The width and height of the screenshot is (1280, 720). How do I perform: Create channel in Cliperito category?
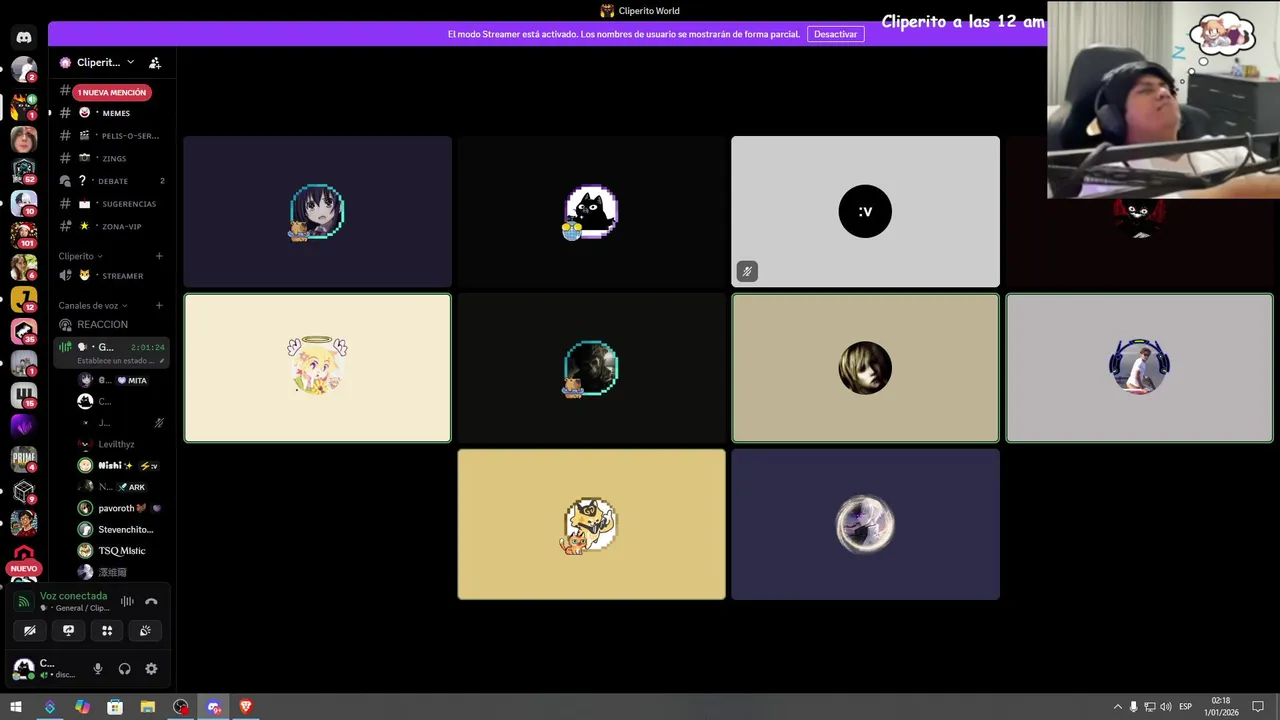point(159,256)
